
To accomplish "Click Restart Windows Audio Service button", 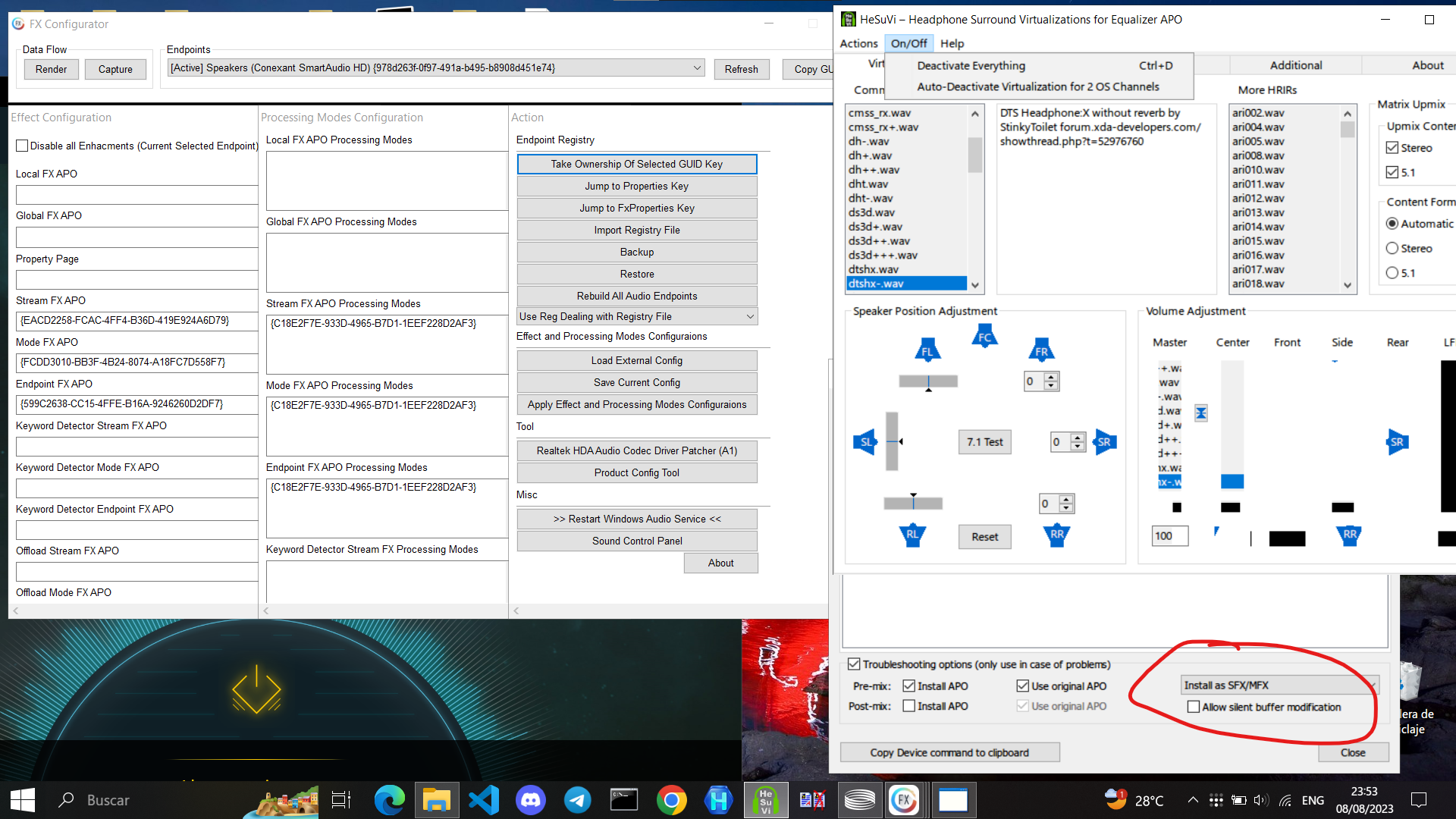I will [637, 519].
